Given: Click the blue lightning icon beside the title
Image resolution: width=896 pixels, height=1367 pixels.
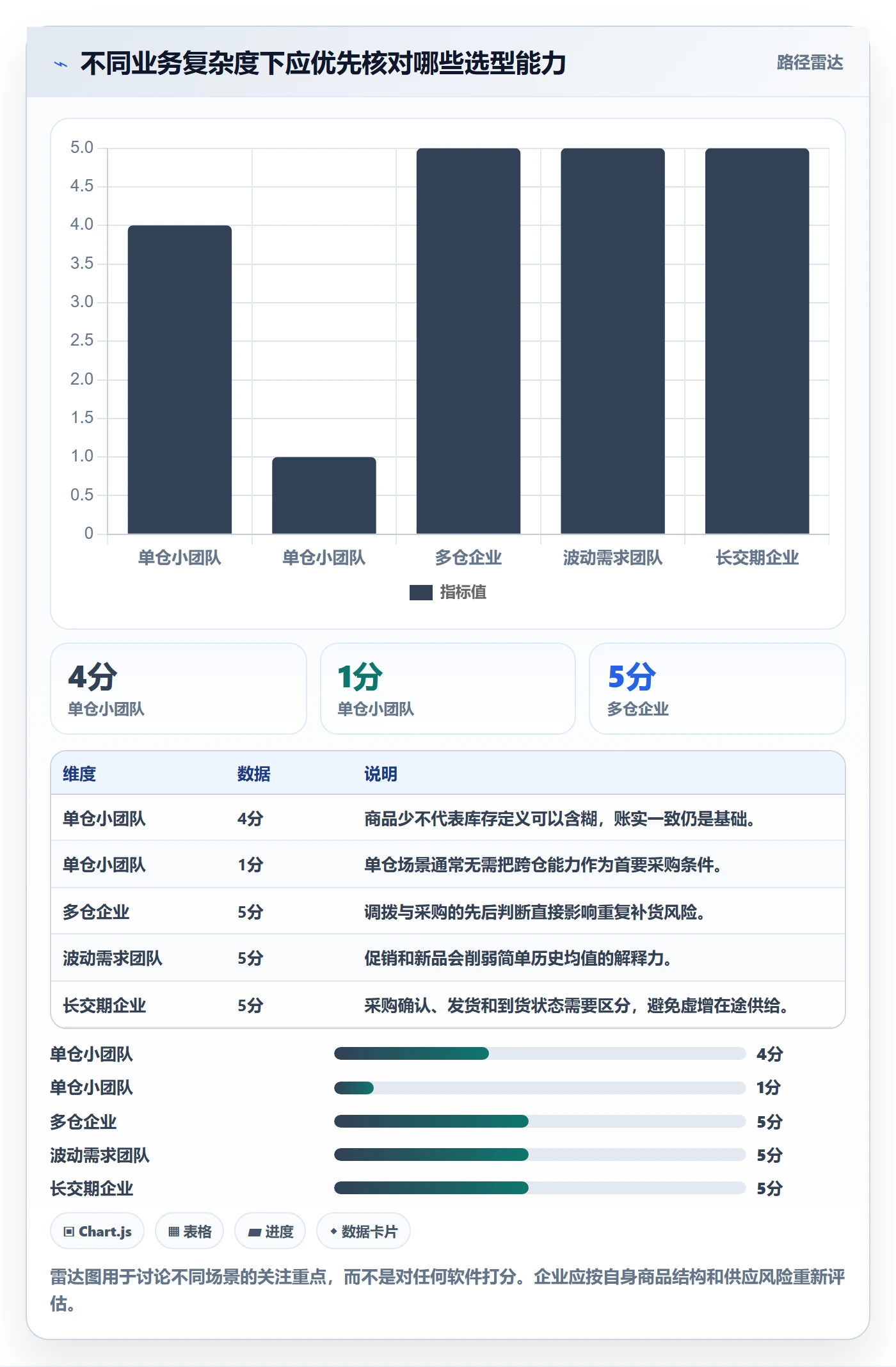Looking at the screenshot, I should click(x=61, y=64).
